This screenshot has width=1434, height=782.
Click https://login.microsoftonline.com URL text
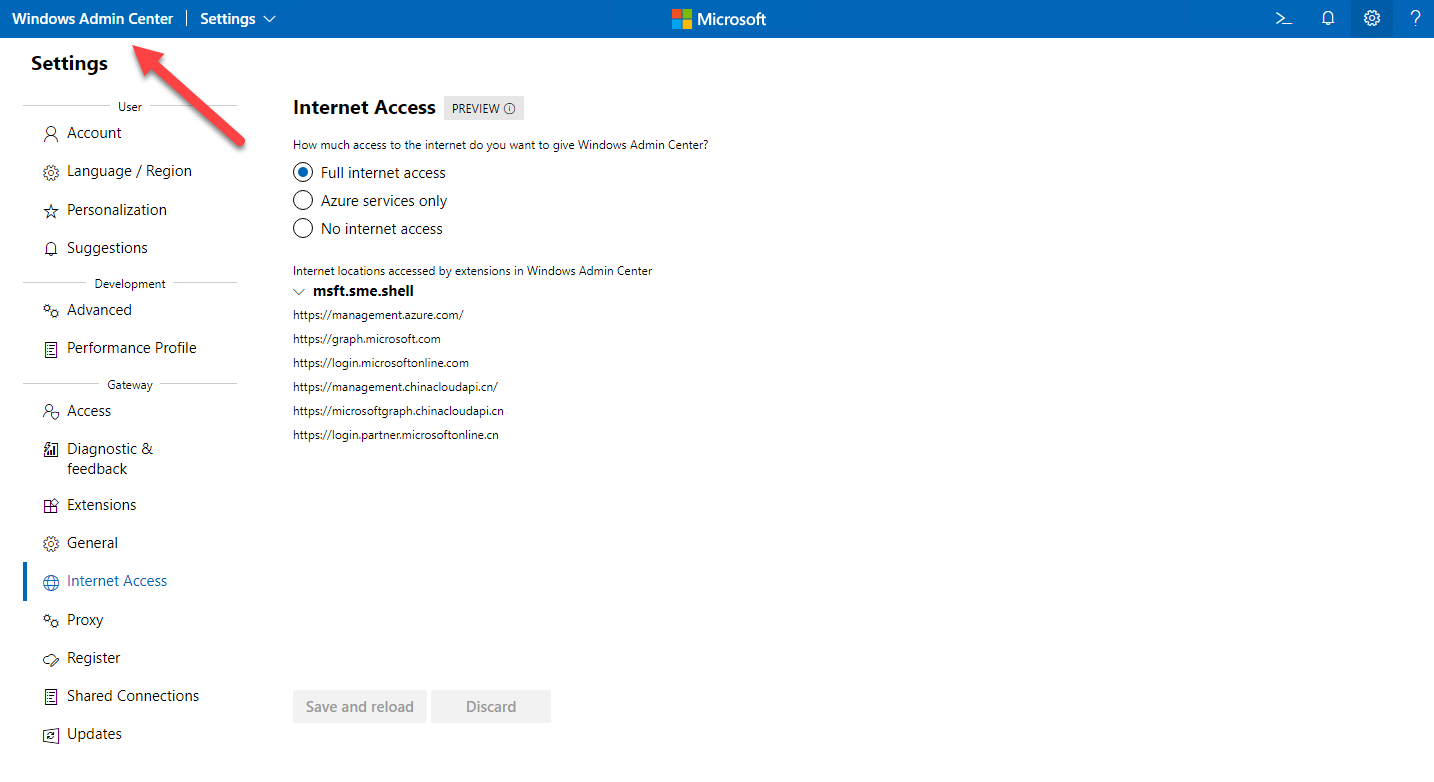tap(381, 363)
